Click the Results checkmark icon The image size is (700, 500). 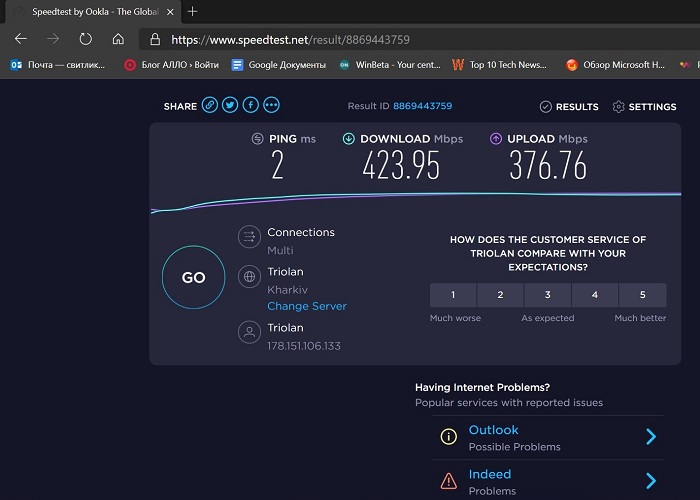pos(546,107)
